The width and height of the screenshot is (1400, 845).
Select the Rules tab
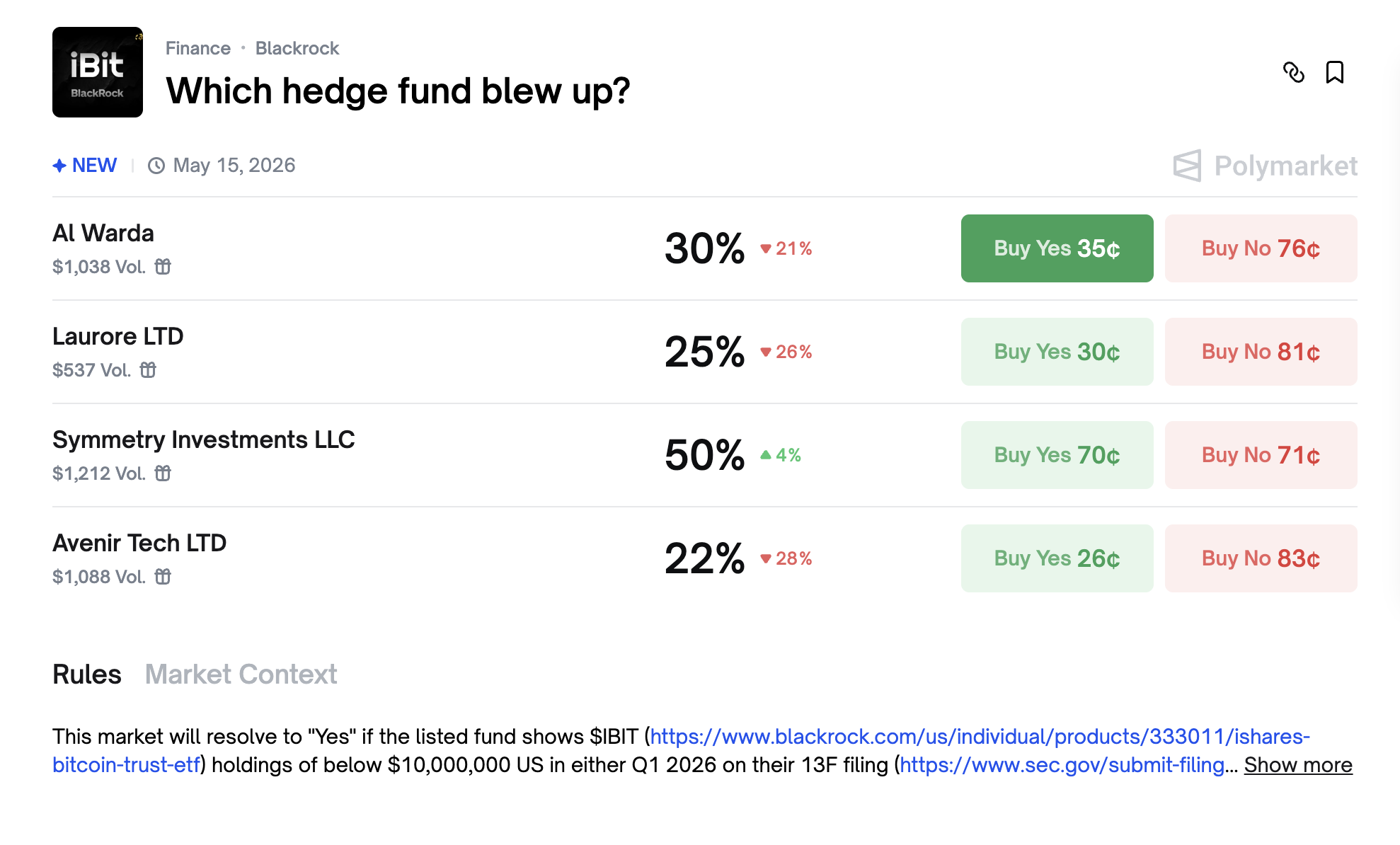click(x=87, y=674)
